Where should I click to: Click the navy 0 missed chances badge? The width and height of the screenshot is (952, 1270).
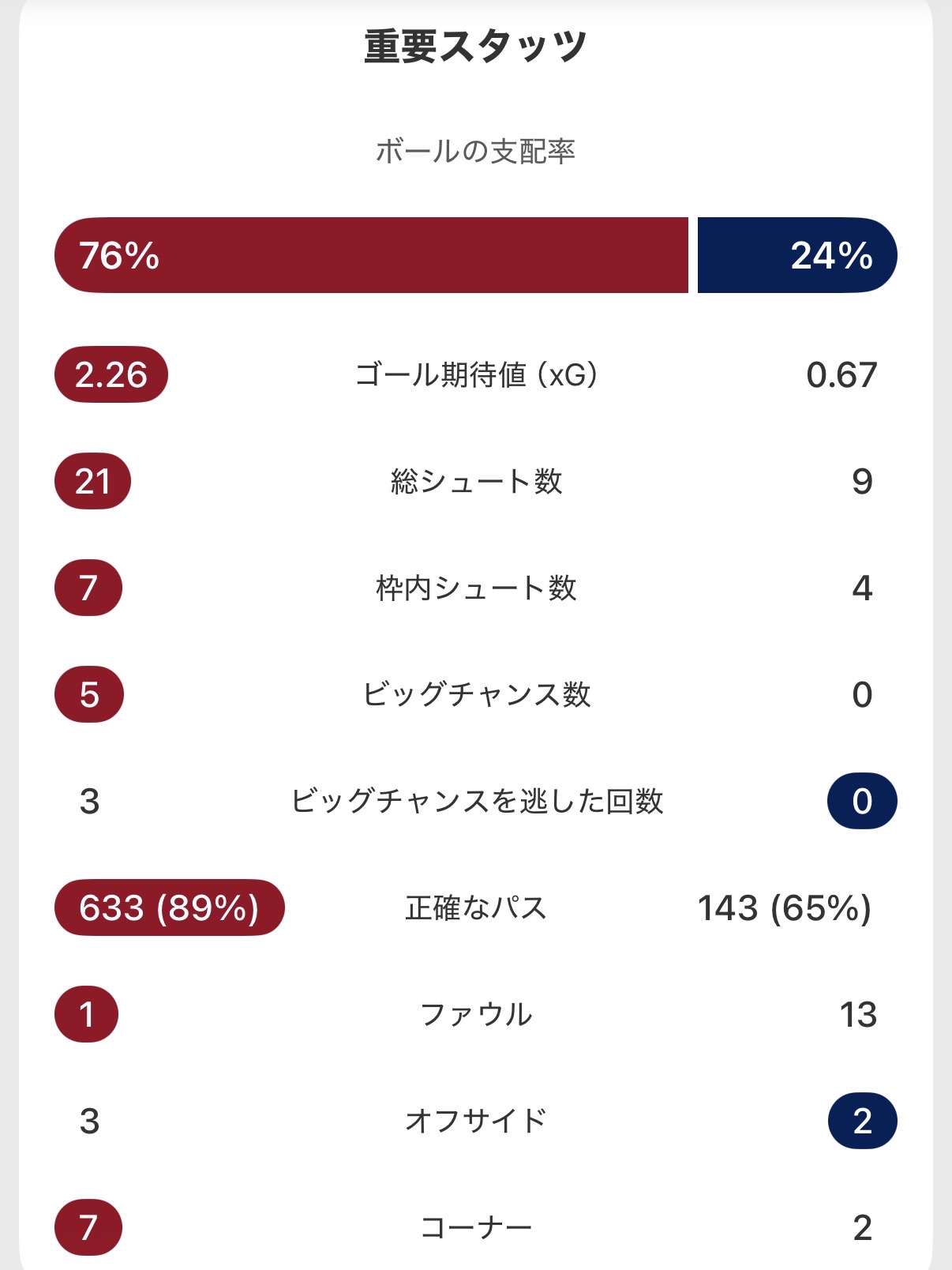862,801
